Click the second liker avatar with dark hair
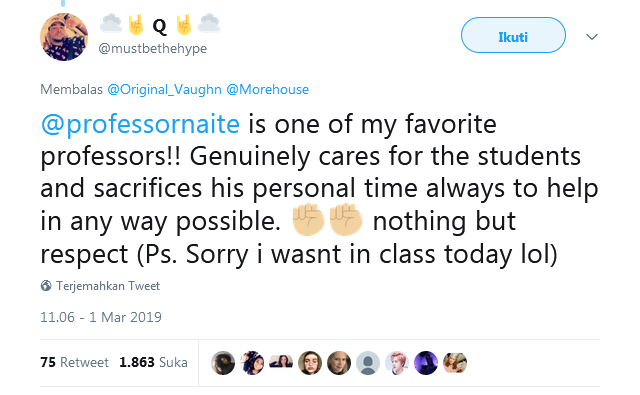Viewport: 640px width, 395px height. (x=252, y=363)
